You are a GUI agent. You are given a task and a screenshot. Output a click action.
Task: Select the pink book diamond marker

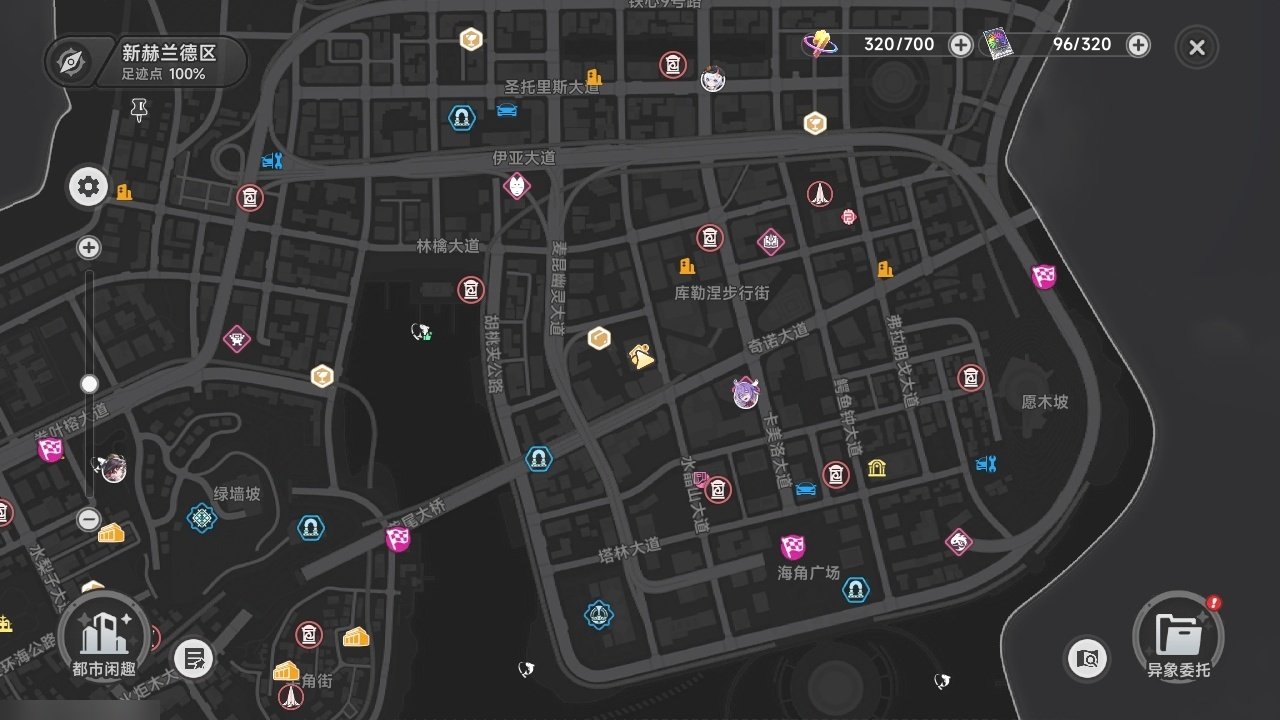[770, 241]
